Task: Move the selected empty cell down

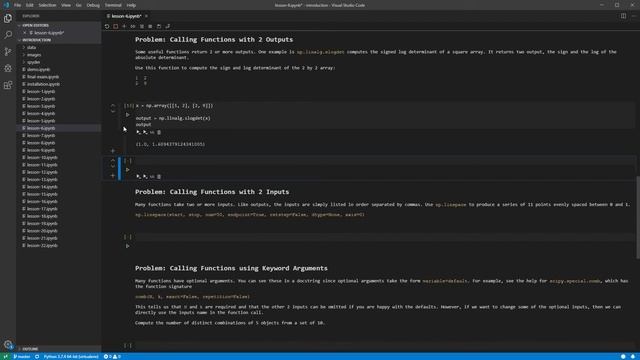Action: tap(113, 166)
